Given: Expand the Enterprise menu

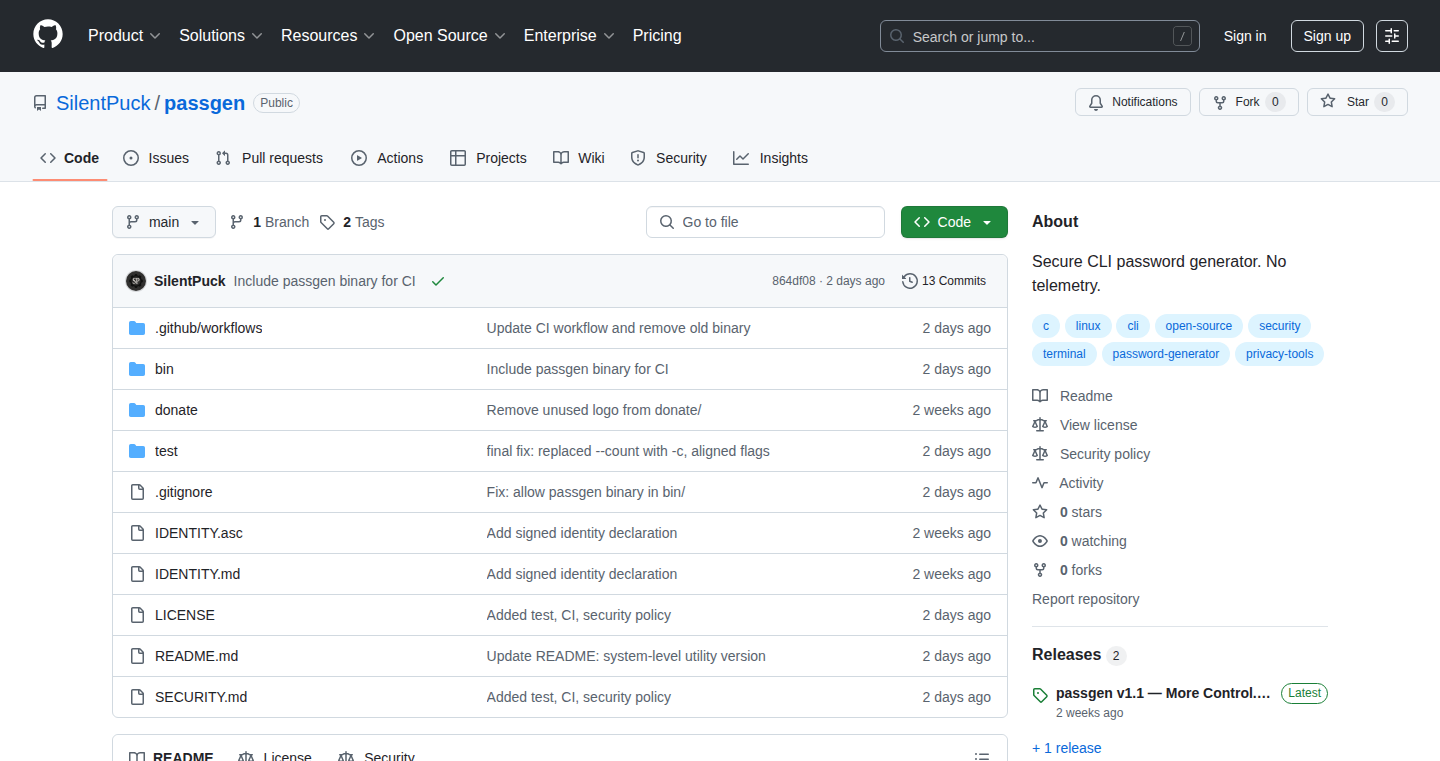Looking at the screenshot, I should tap(569, 36).
